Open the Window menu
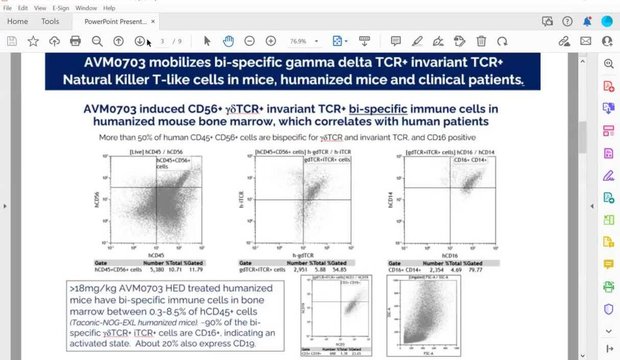 point(86,8)
